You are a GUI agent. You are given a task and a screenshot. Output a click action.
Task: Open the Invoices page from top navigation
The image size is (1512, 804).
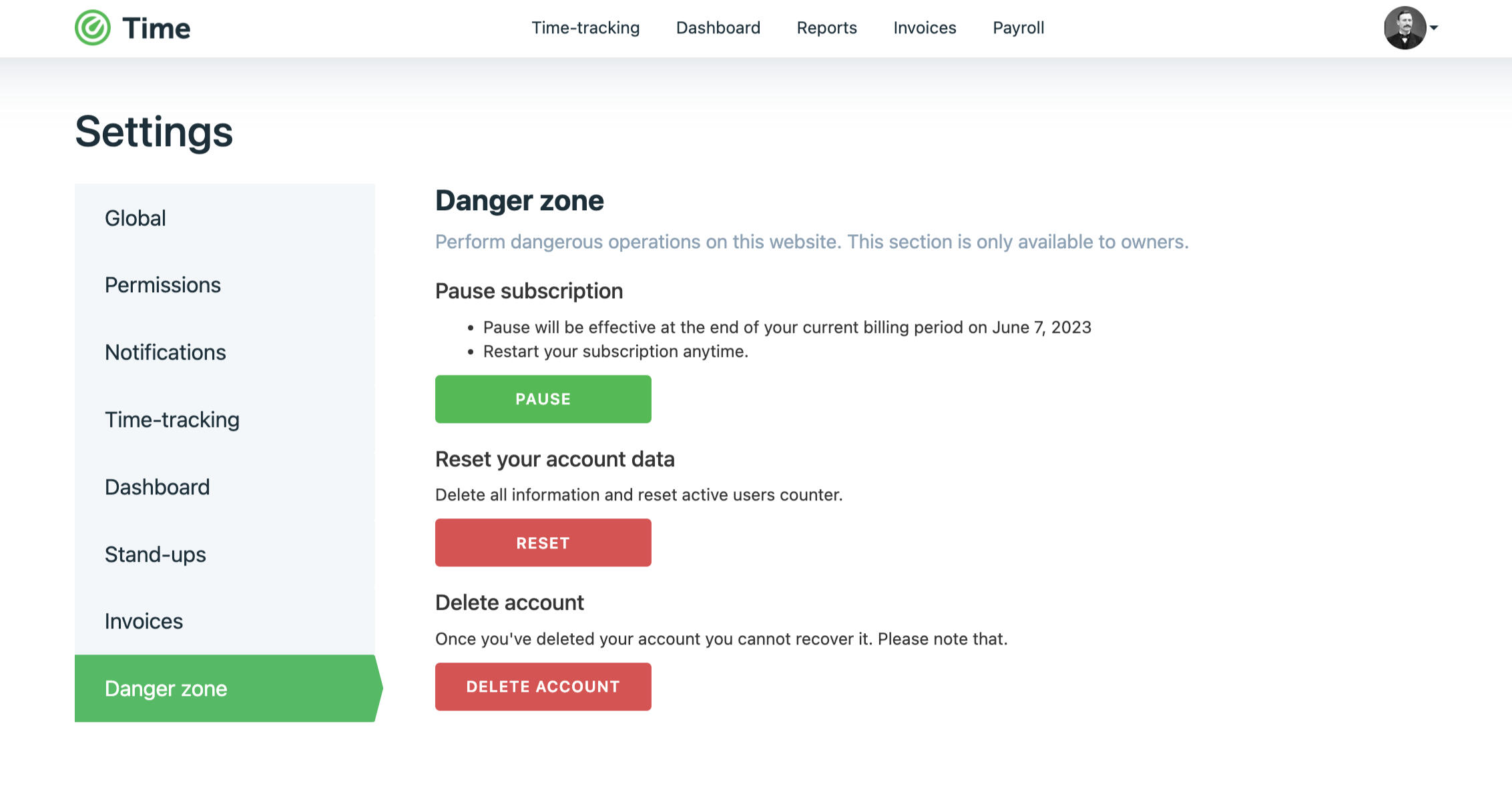[x=925, y=28]
